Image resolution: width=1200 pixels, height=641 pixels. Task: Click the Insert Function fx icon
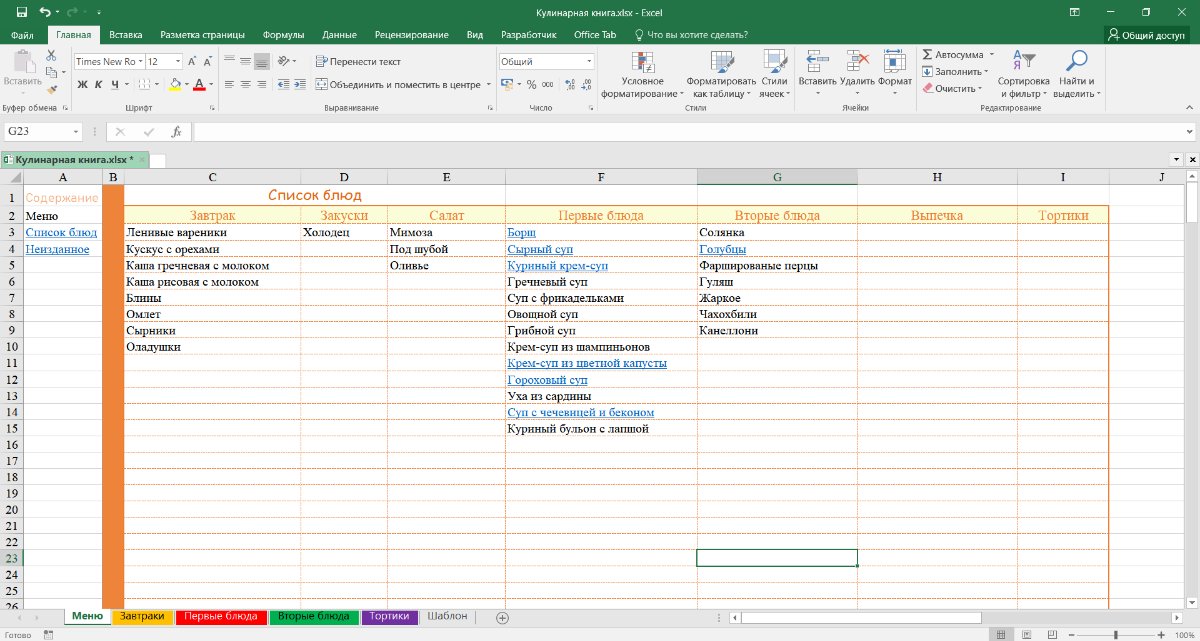tap(176, 132)
